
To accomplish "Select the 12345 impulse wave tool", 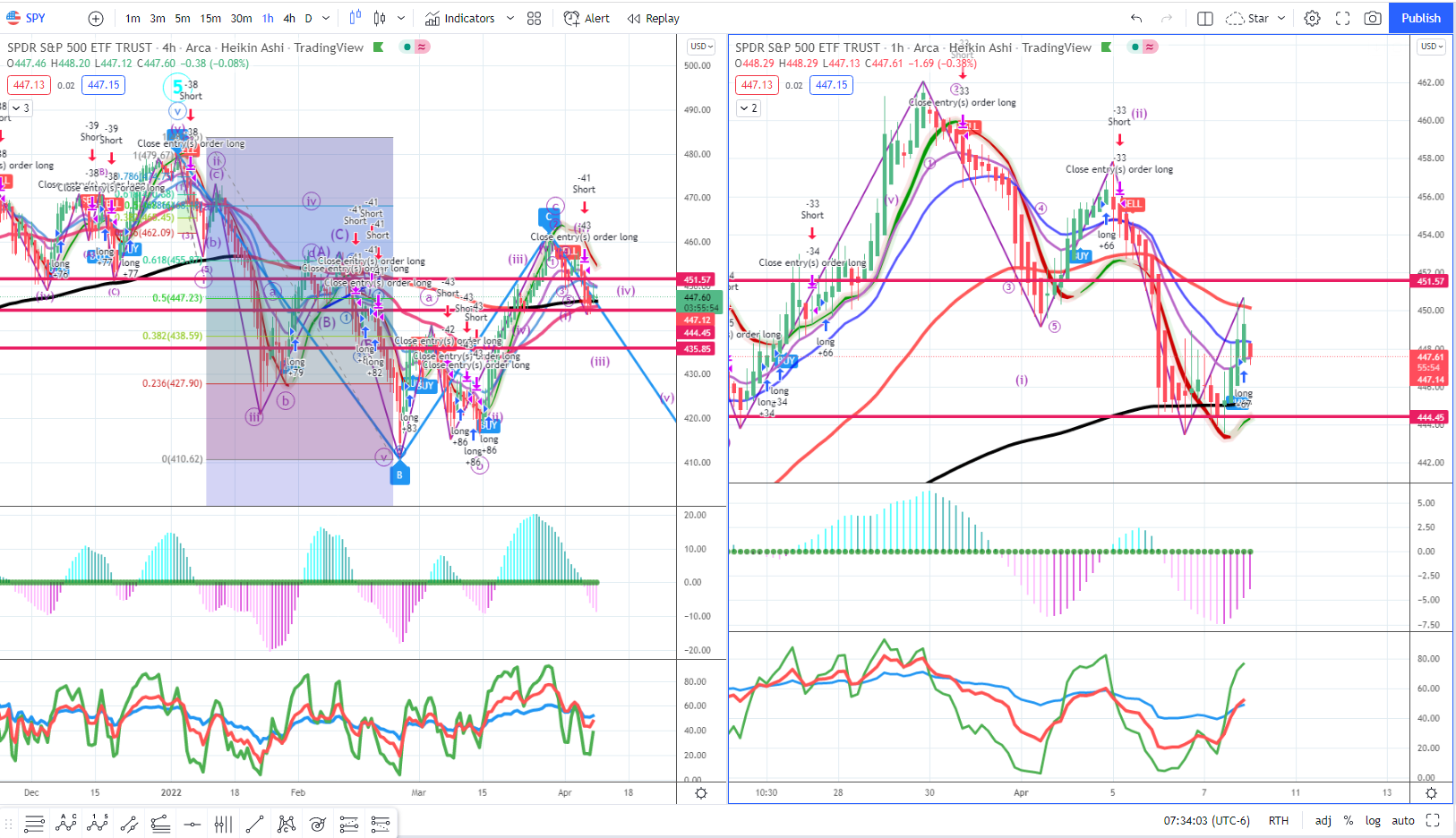I will tap(98, 824).
